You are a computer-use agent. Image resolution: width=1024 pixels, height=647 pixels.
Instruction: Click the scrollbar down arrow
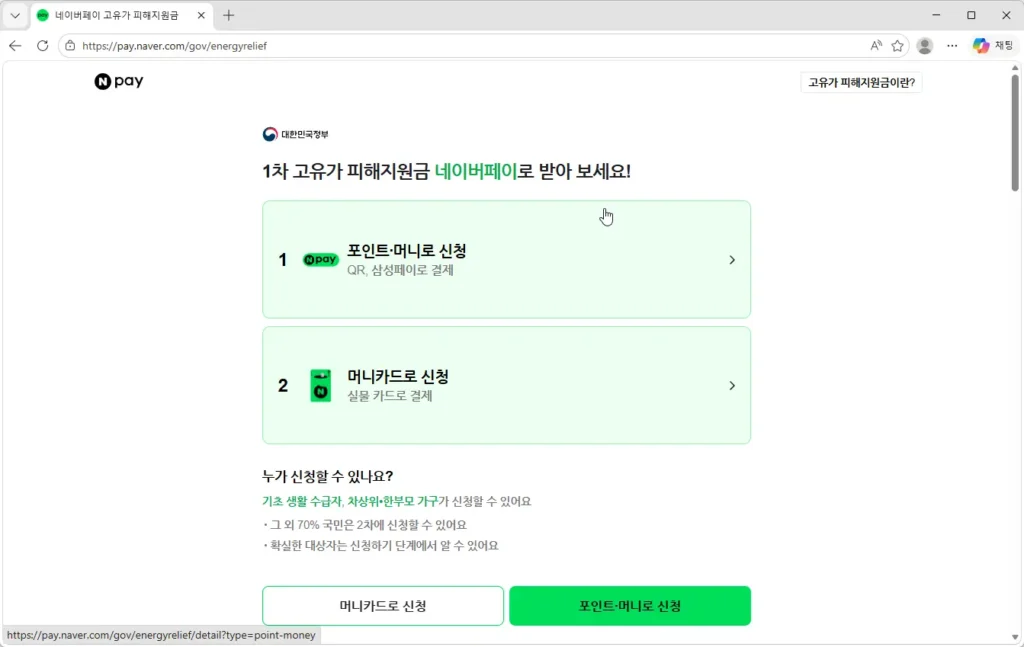tap(1015, 637)
